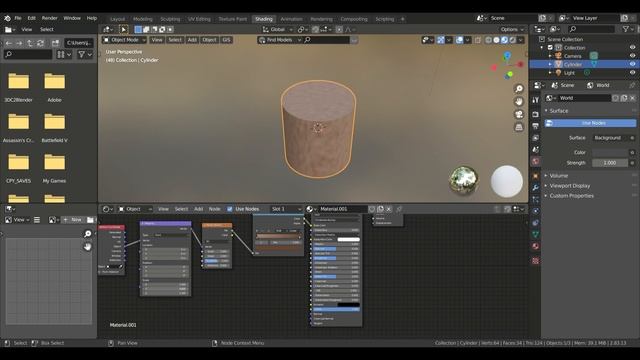Switch orthographic/perspective grid gizmo in viewport
640x360 pixels.
click(x=519, y=127)
